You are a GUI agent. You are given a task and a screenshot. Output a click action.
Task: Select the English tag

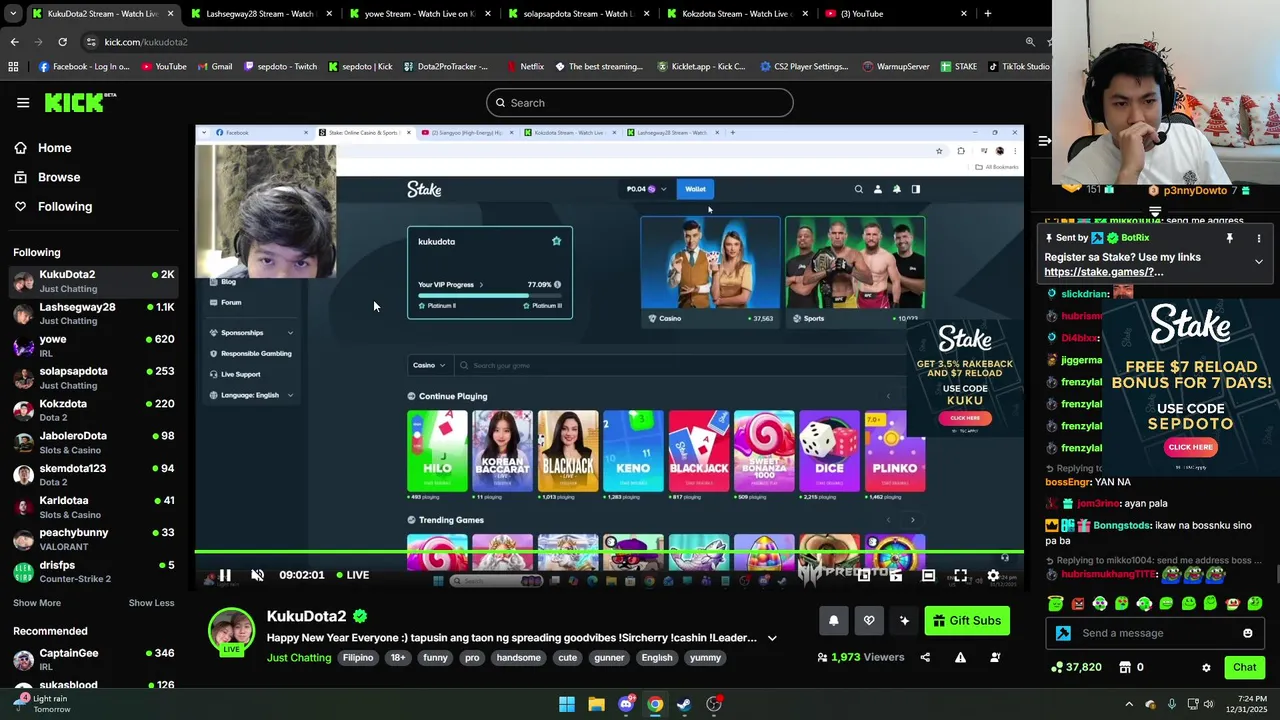657,657
